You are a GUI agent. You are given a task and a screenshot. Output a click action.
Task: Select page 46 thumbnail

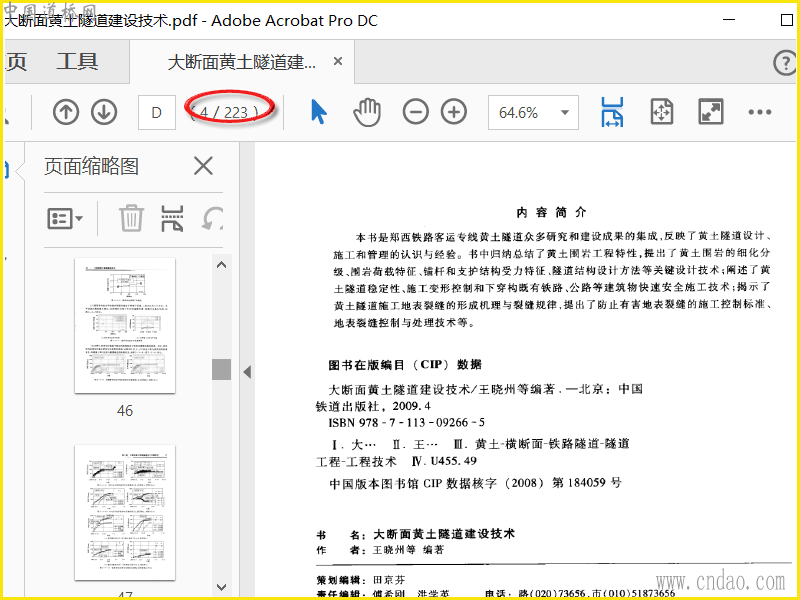125,326
